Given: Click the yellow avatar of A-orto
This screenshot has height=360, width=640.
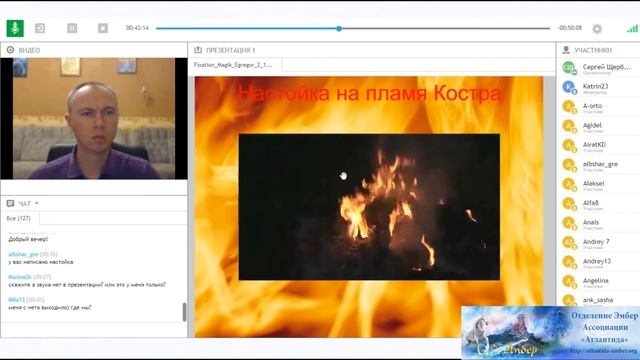Looking at the screenshot, I should tap(569, 106).
